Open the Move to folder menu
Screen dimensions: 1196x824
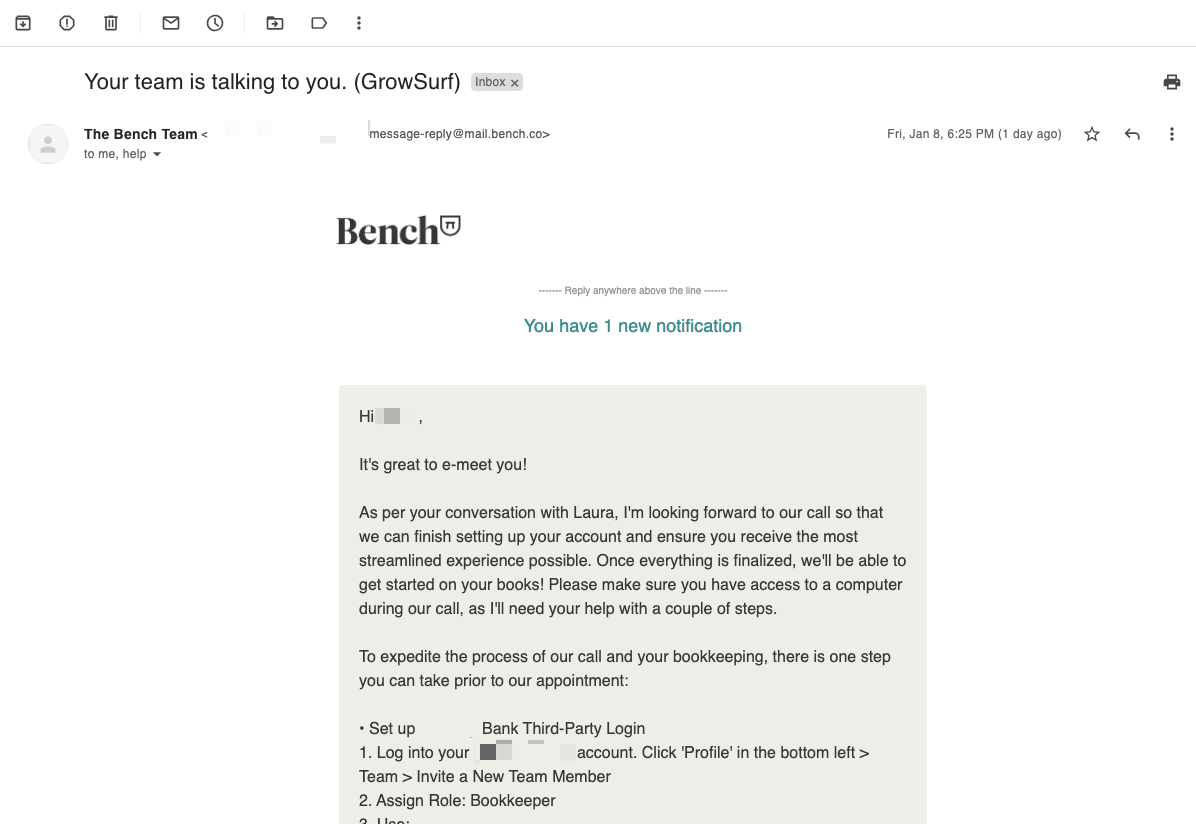click(x=275, y=23)
